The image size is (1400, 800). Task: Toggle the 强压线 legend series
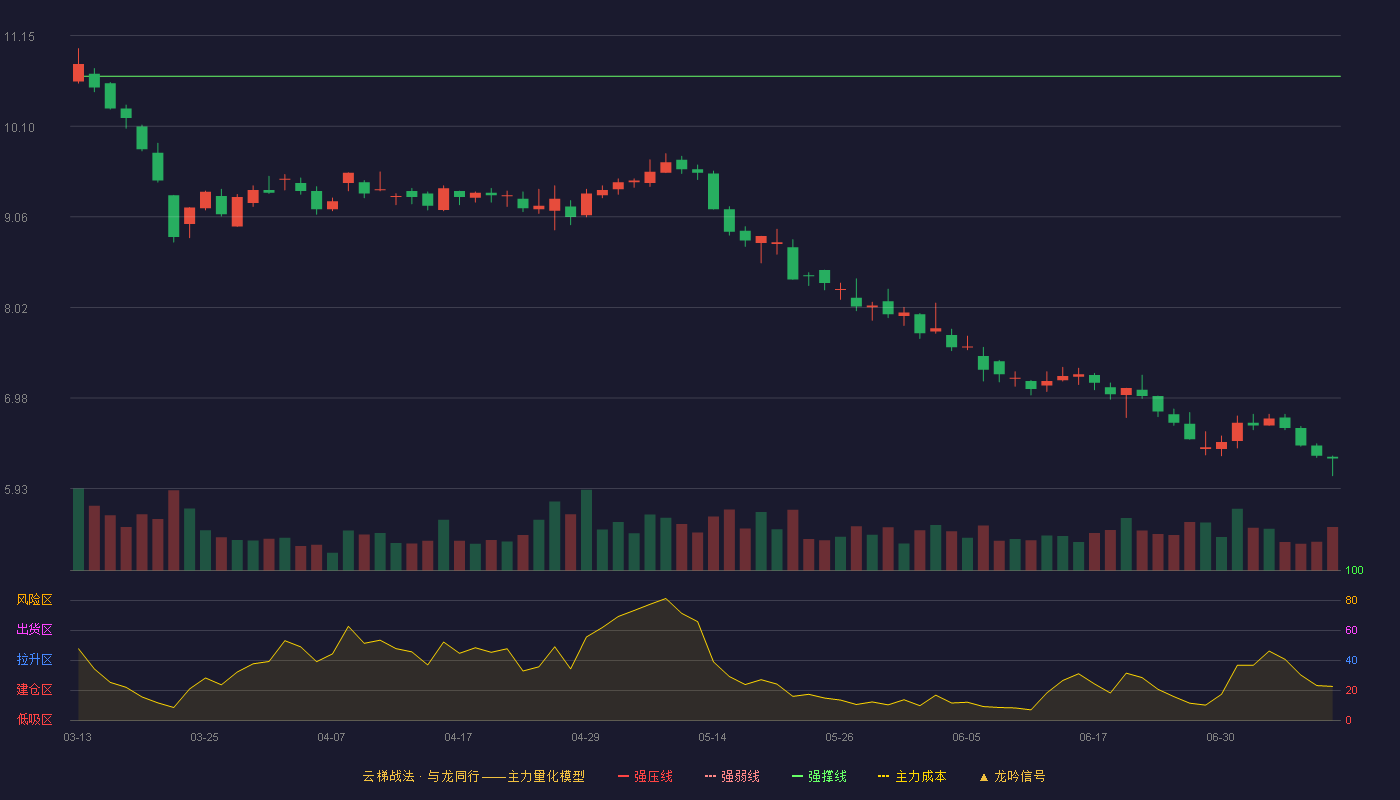[645, 776]
